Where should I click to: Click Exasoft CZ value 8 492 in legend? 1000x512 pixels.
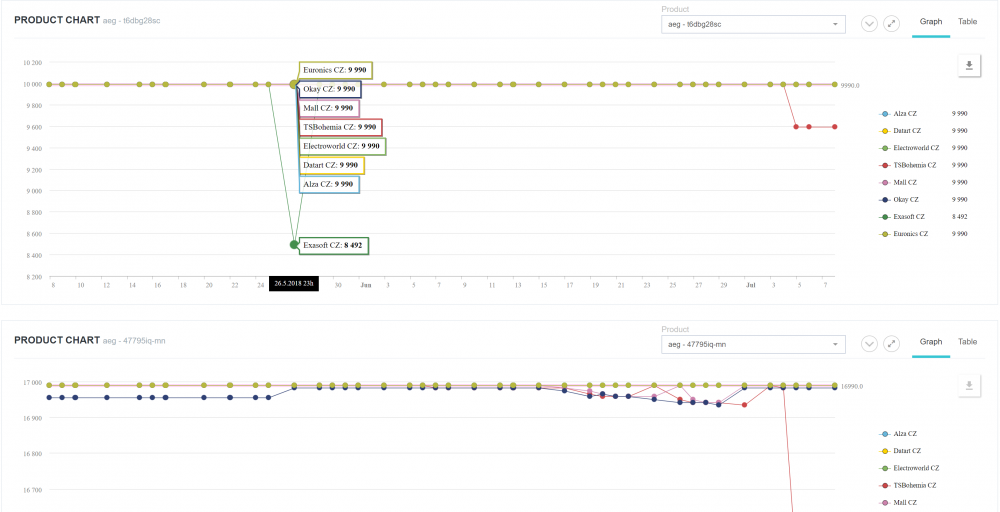point(959,217)
